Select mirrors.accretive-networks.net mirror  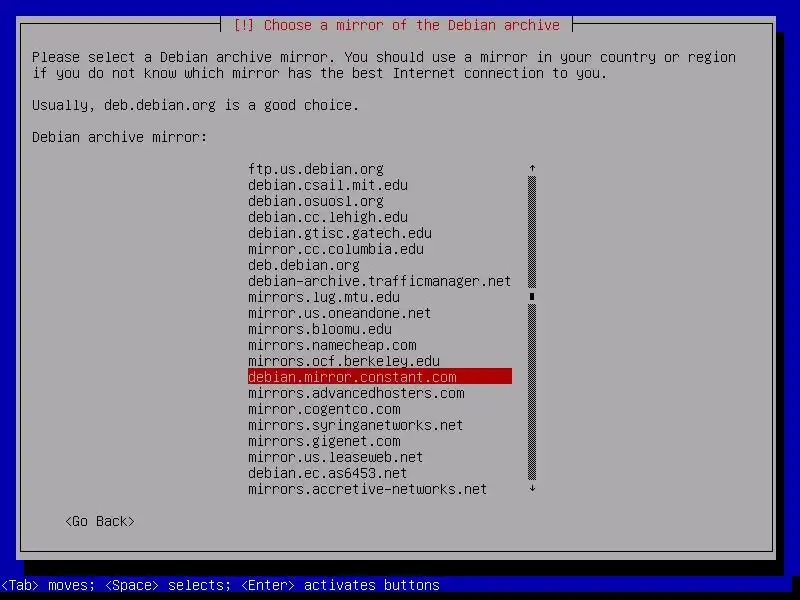point(367,489)
